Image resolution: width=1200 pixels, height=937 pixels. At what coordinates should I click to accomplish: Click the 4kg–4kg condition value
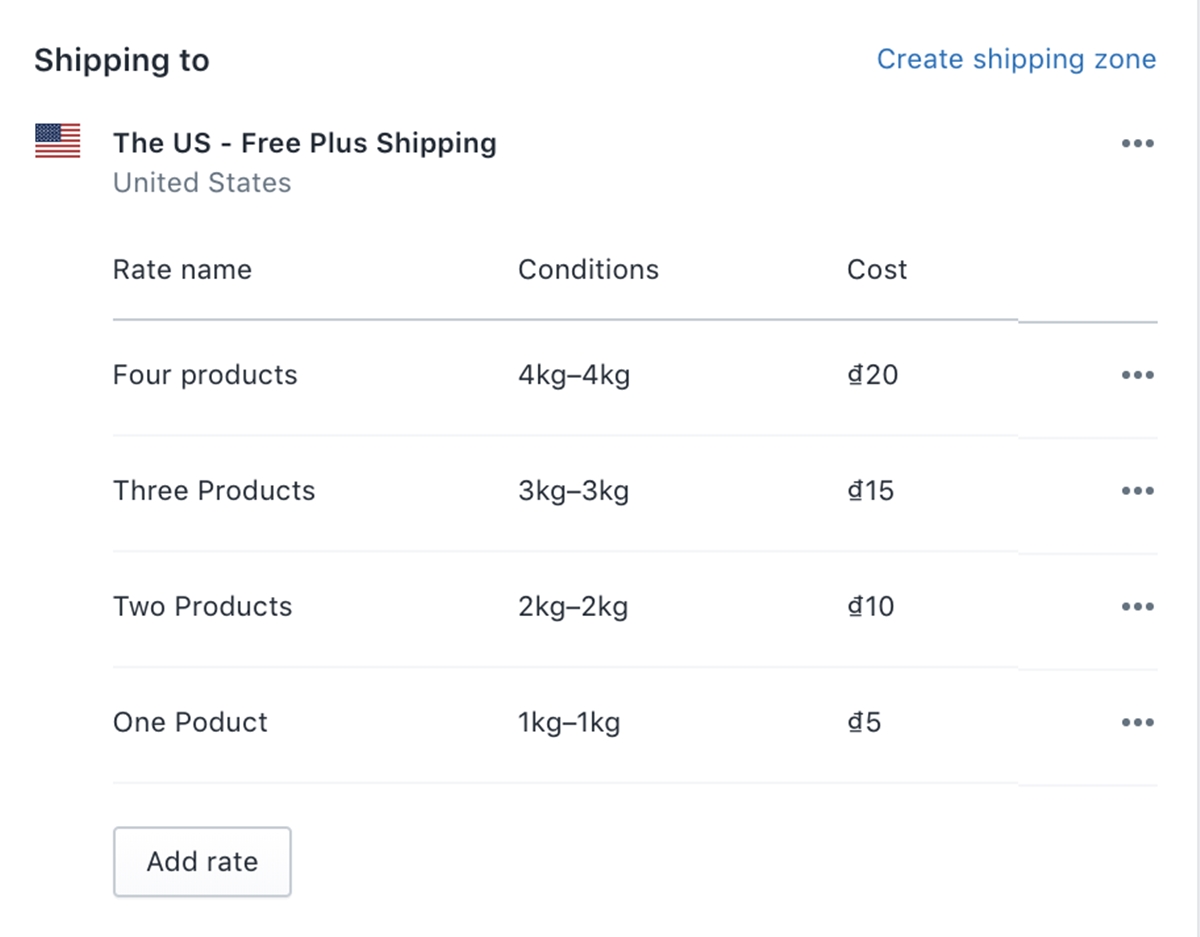coord(574,375)
